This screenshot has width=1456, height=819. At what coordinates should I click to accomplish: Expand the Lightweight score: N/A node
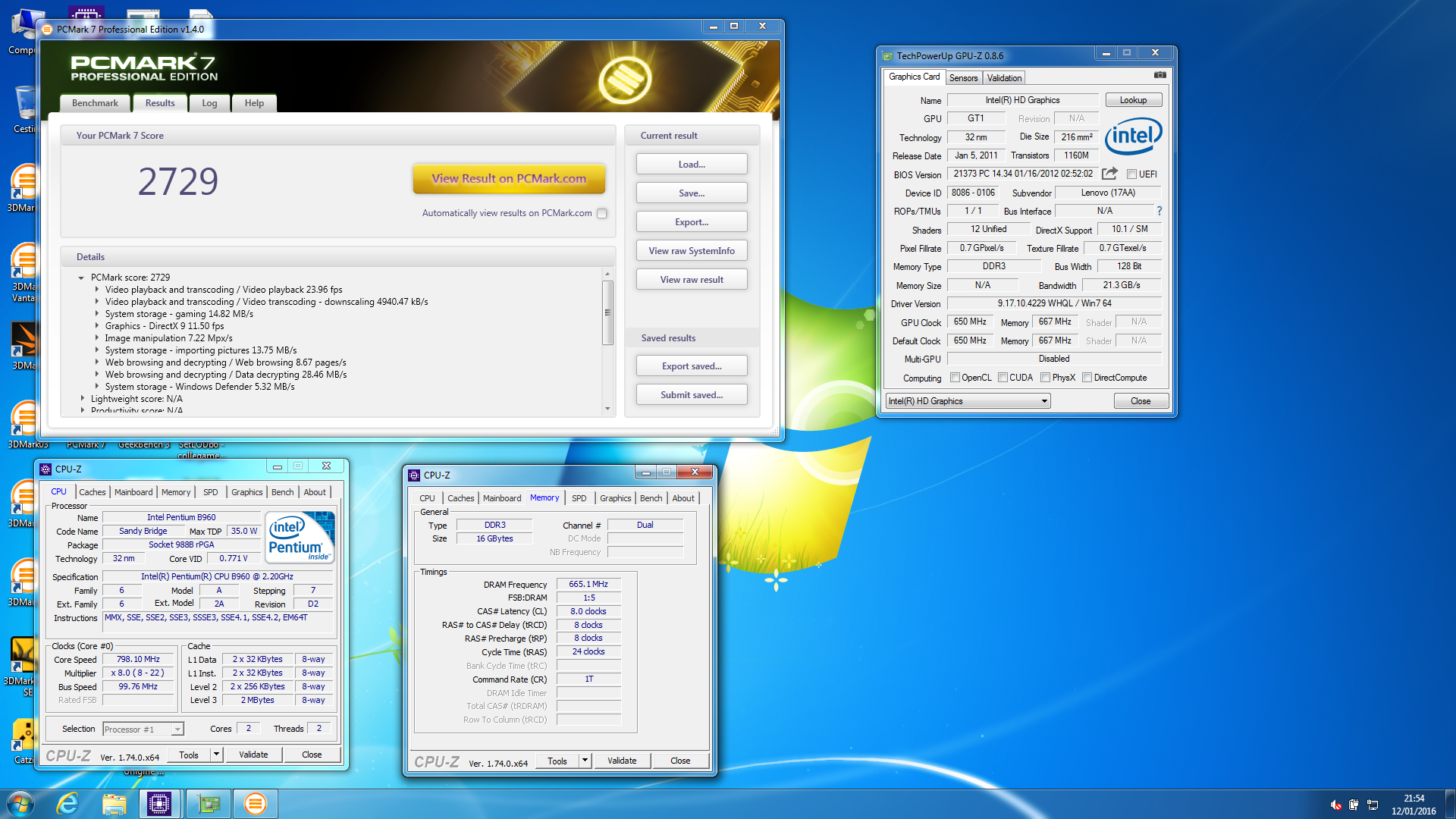coord(83,398)
